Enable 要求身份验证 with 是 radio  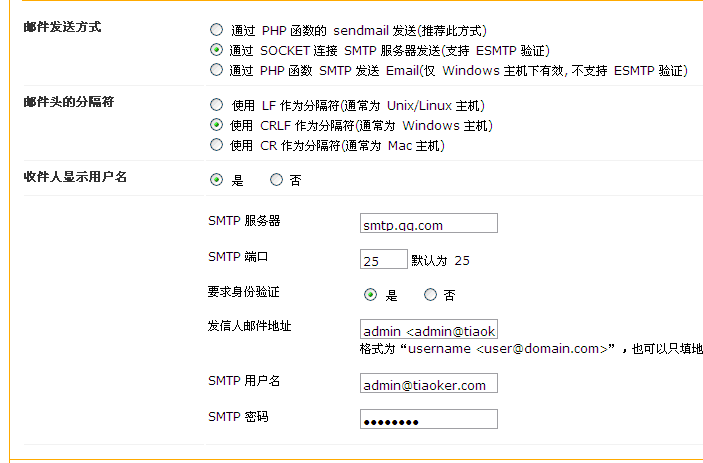(370, 294)
